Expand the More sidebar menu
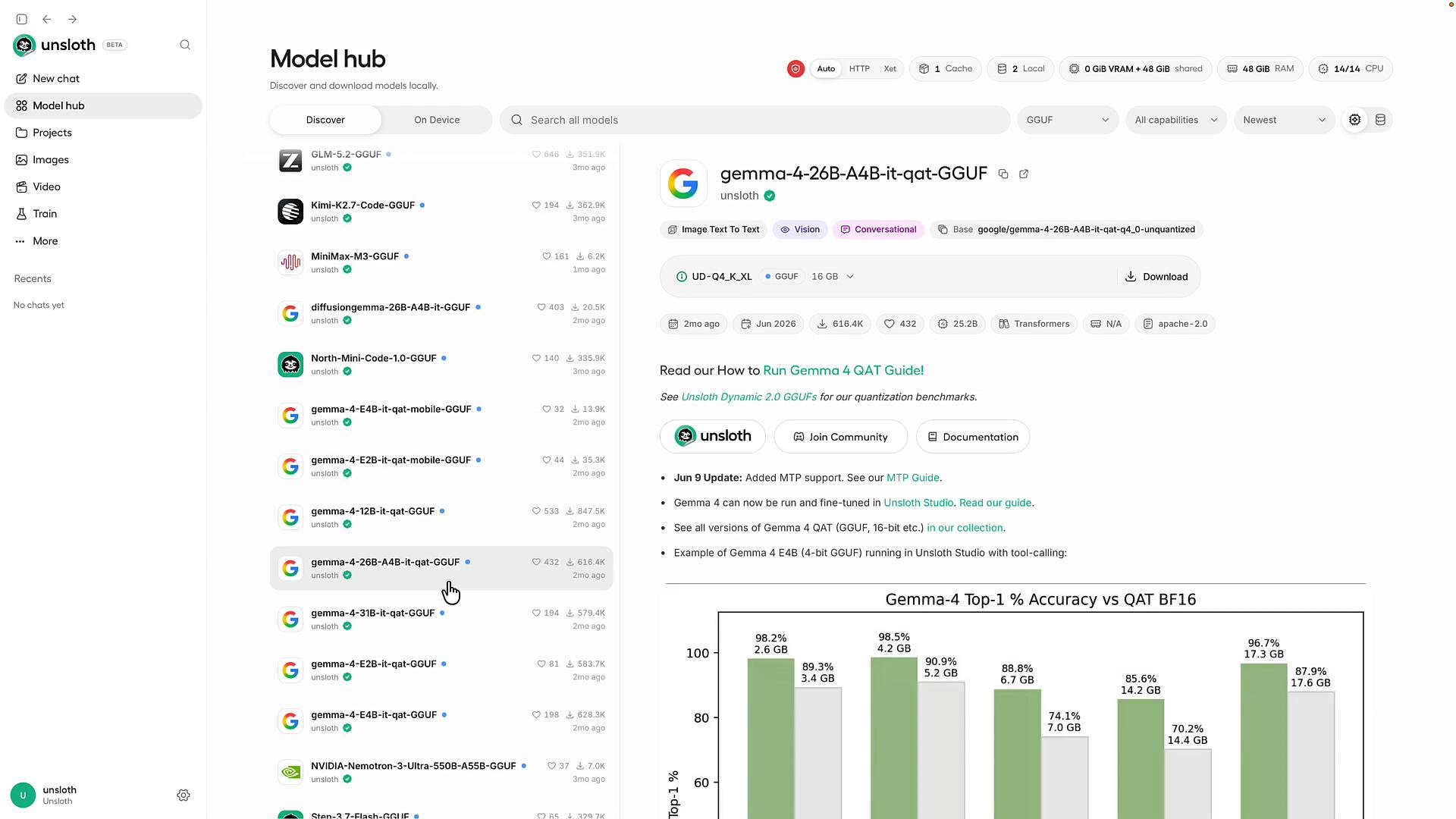 [103, 241]
